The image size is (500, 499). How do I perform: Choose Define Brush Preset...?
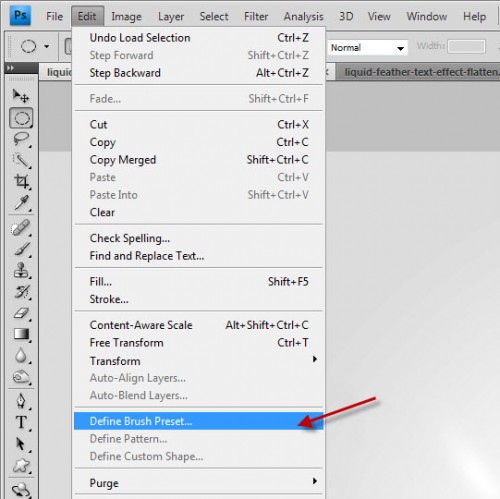click(198, 421)
